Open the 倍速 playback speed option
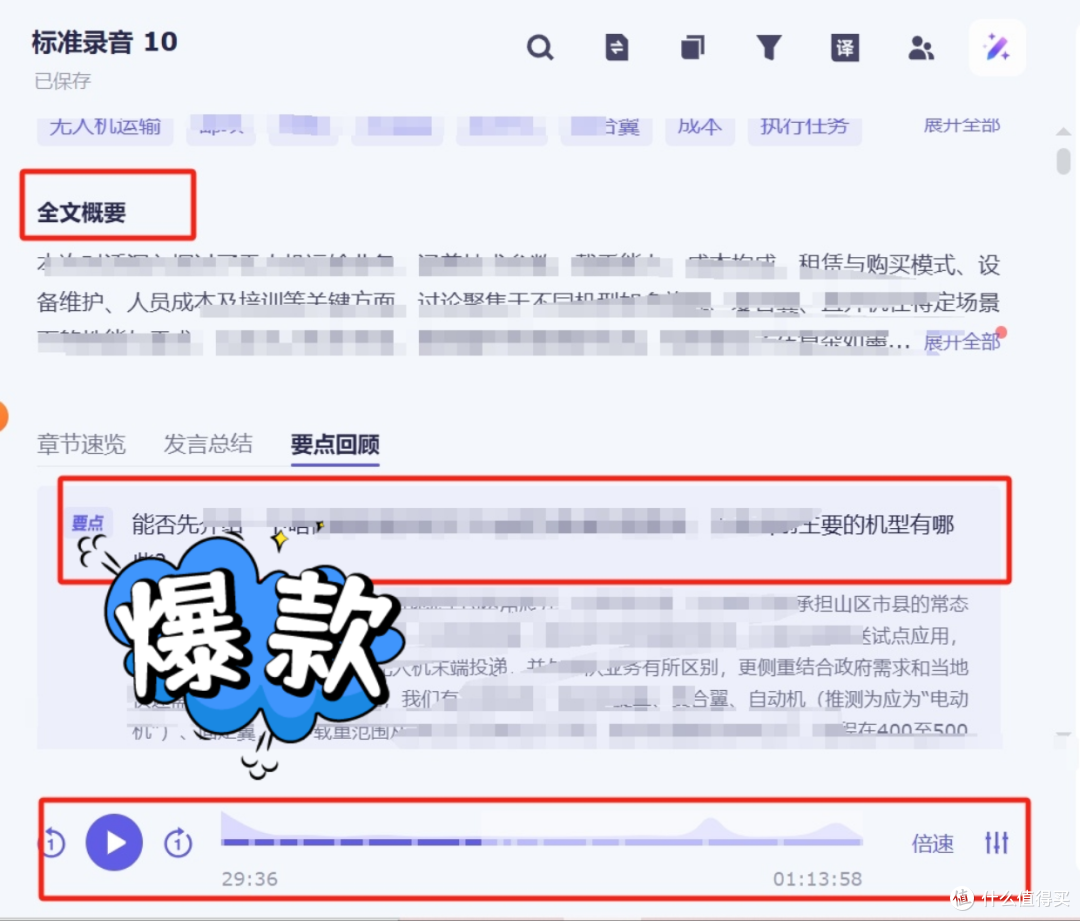 point(933,842)
